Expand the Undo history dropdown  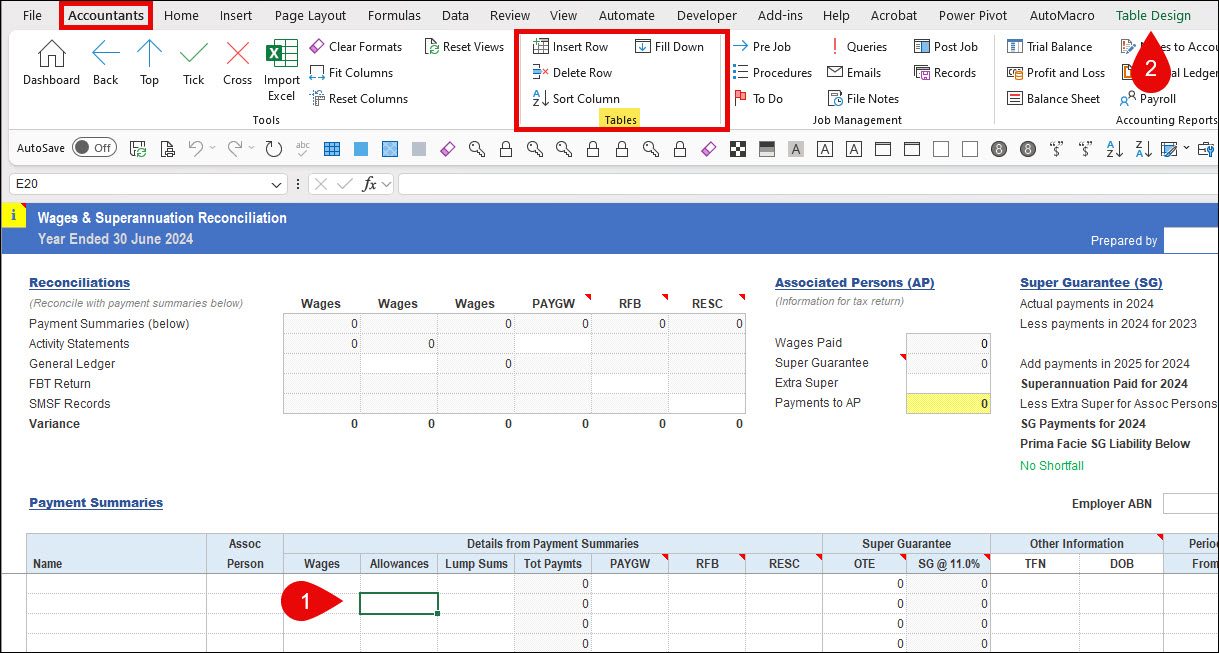213,149
